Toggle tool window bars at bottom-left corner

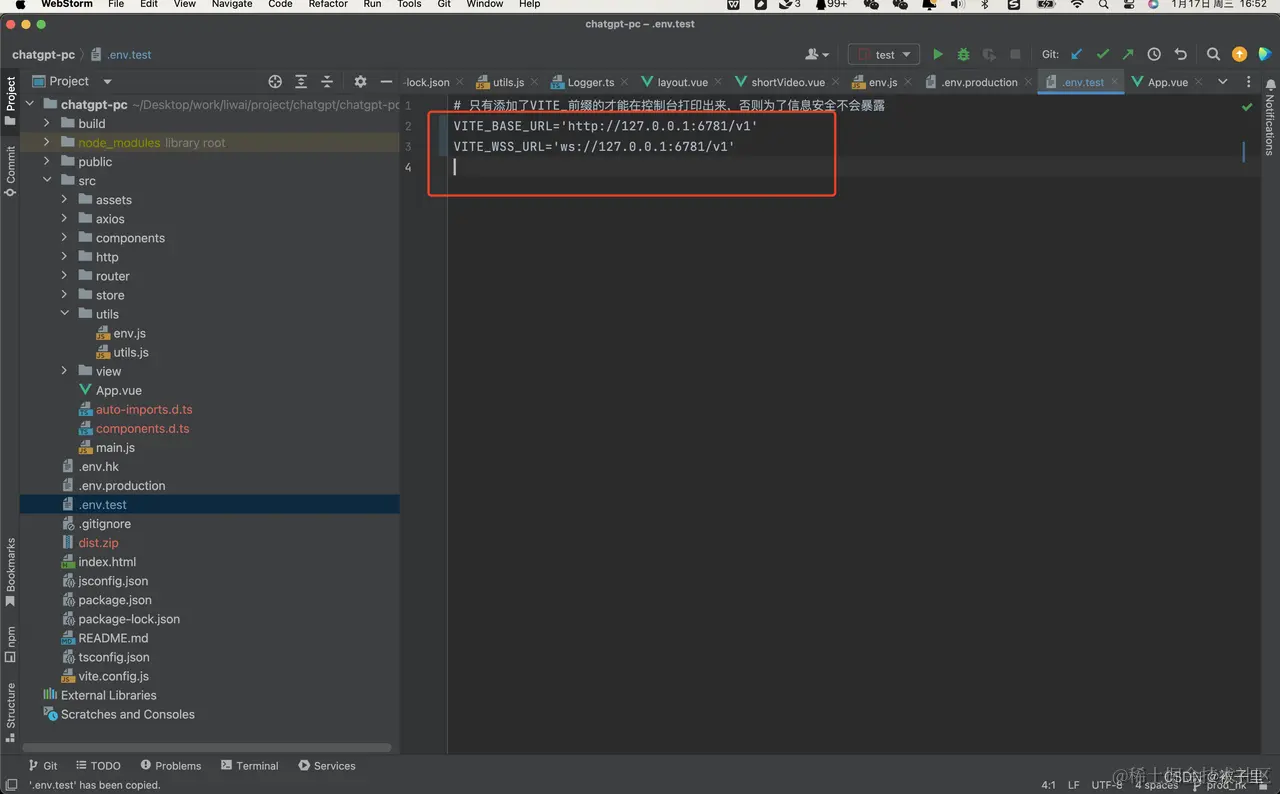(10, 785)
